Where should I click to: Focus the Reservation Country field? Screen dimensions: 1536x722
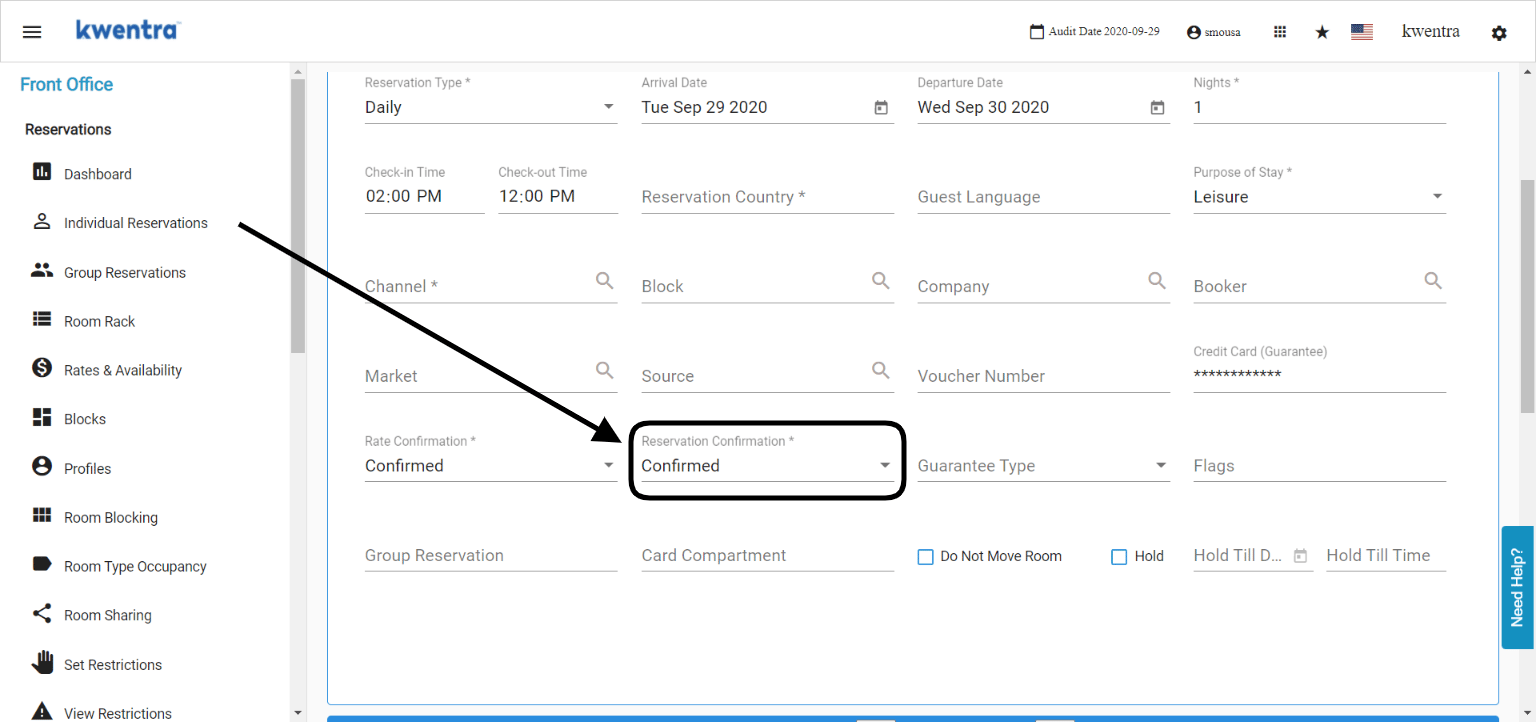pos(767,197)
